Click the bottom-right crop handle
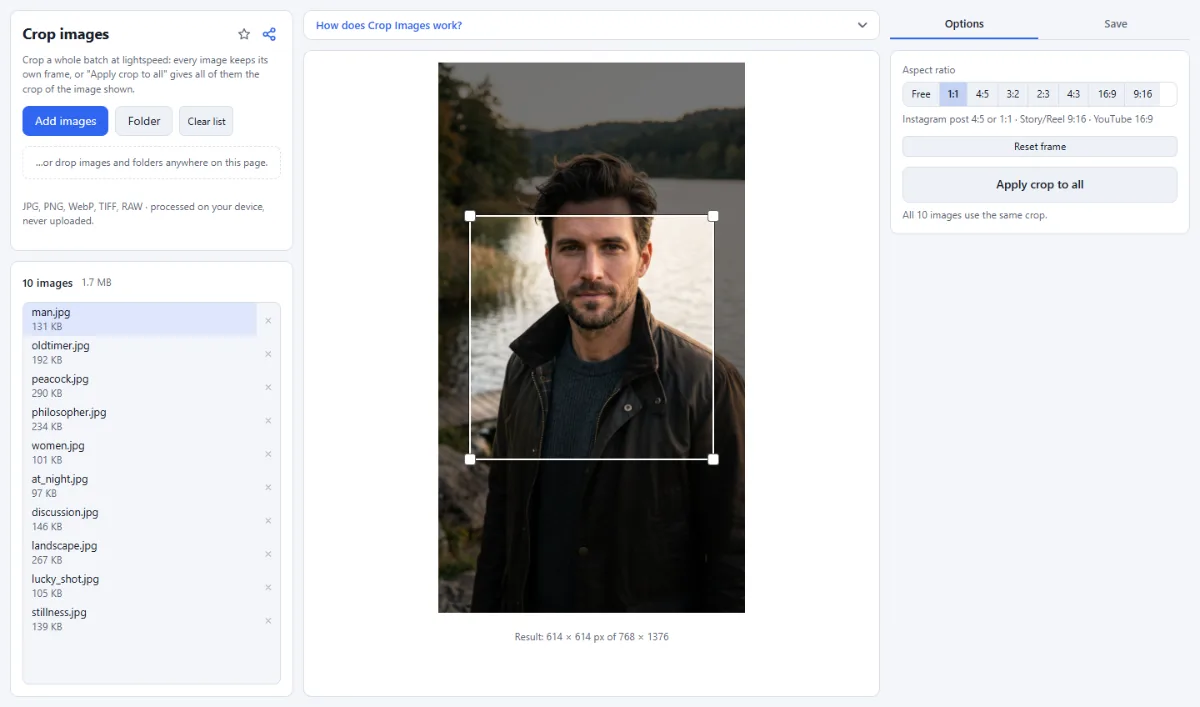 [713, 459]
